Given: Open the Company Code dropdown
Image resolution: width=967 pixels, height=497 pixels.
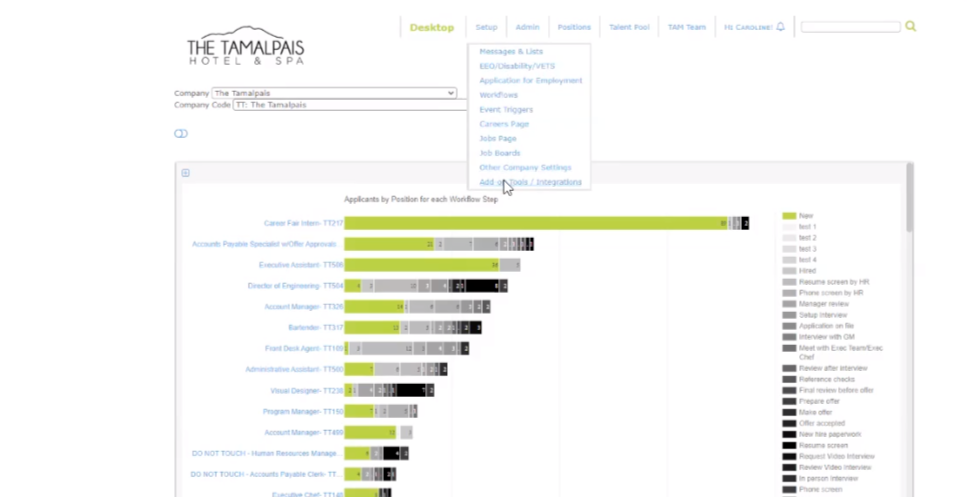Looking at the screenshot, I should (x=350, y=105).
